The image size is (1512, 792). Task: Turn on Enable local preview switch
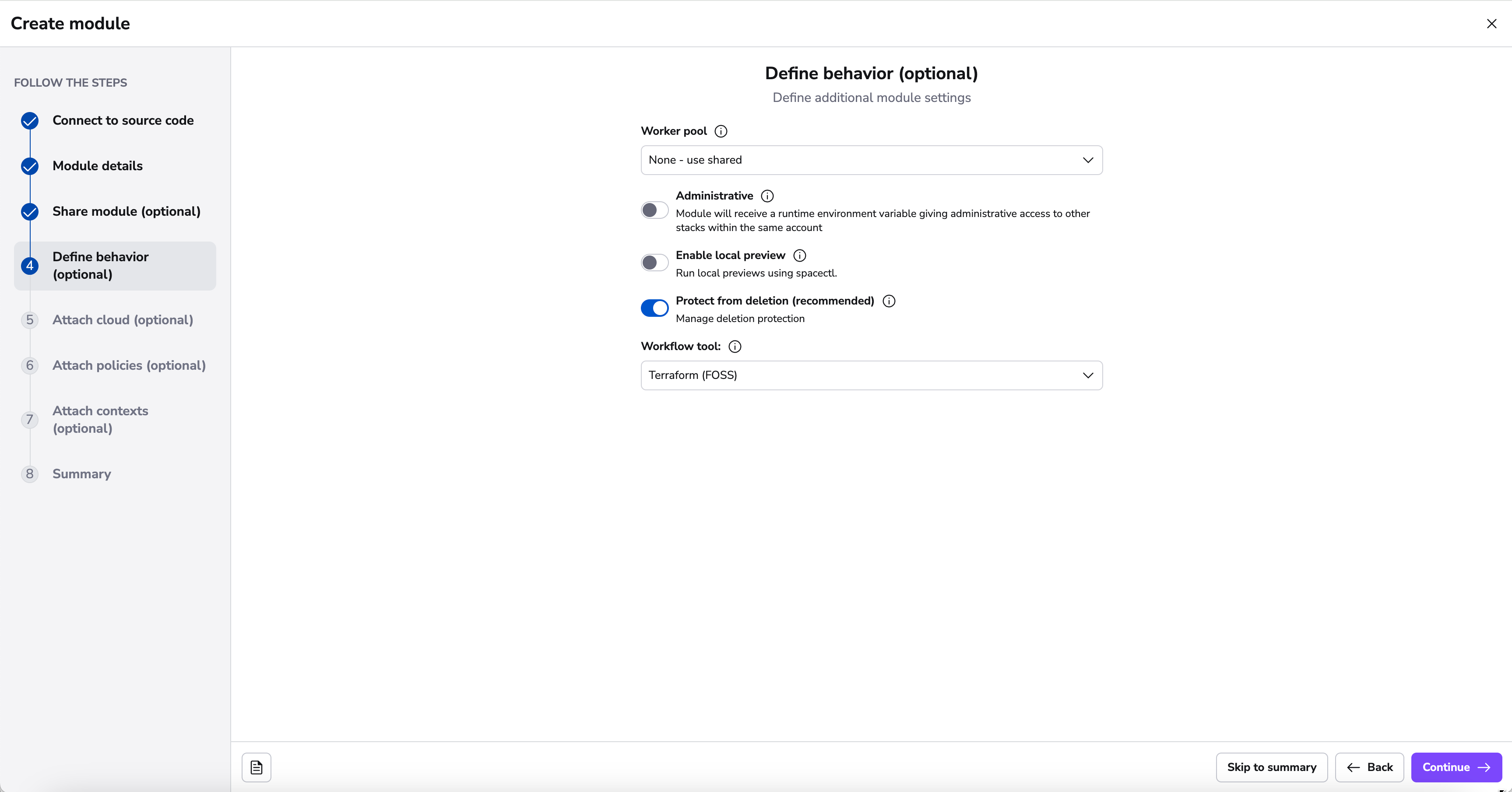click(x=654, y=262)
